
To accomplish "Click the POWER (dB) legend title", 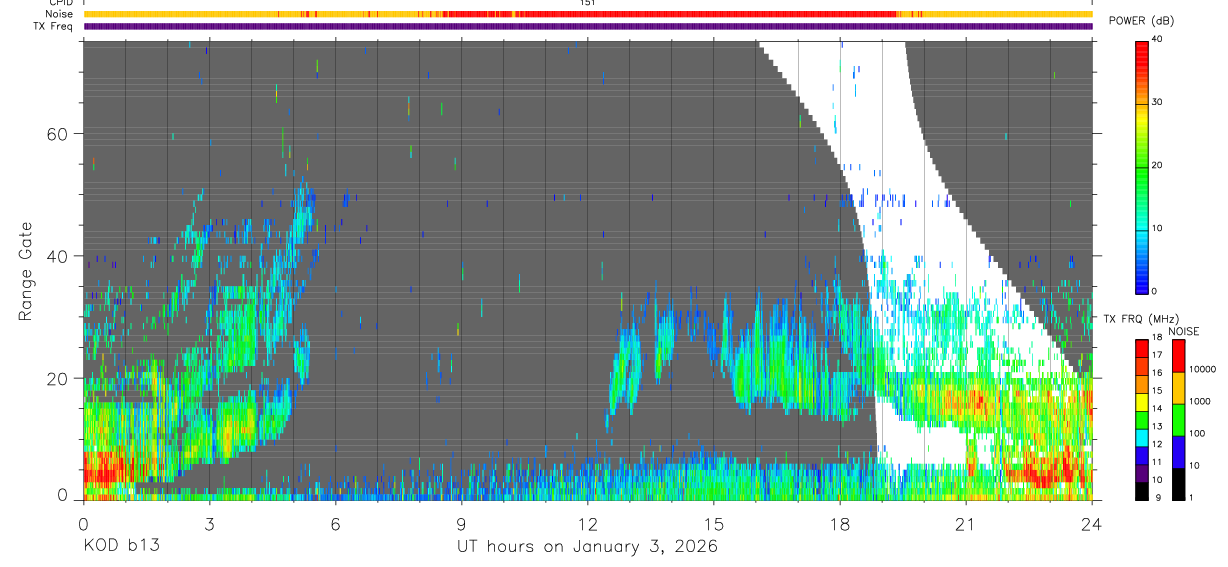I will pos(1141,21).
